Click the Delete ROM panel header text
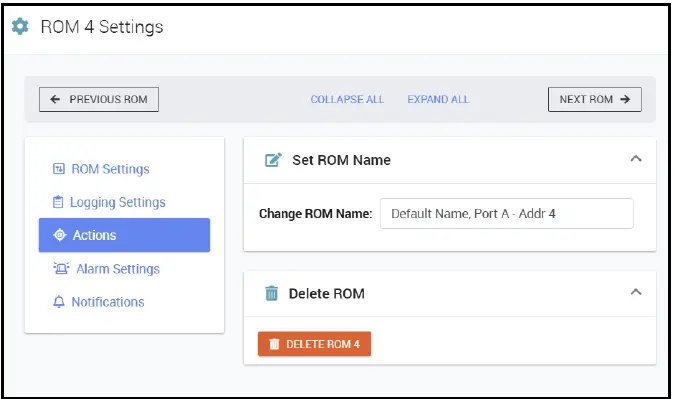Image resolution: width=674 pixels, height=399 pixels. [327, 294]
